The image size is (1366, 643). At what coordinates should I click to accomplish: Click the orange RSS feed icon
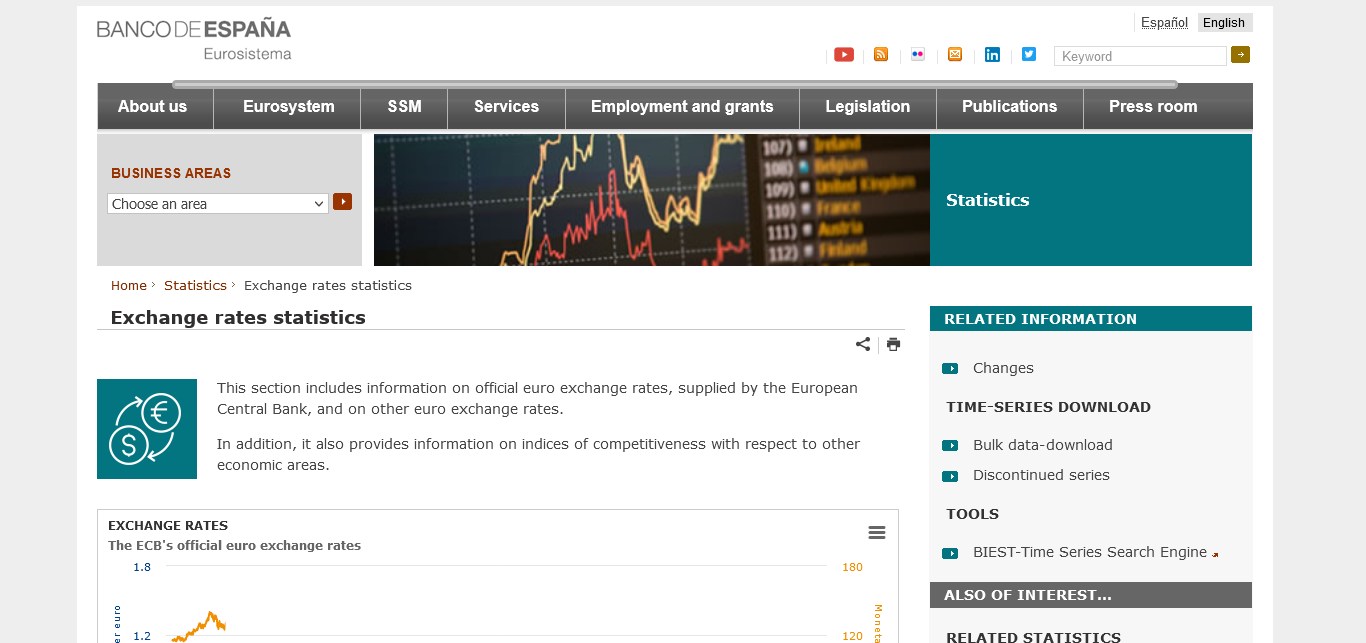(881, 55)
